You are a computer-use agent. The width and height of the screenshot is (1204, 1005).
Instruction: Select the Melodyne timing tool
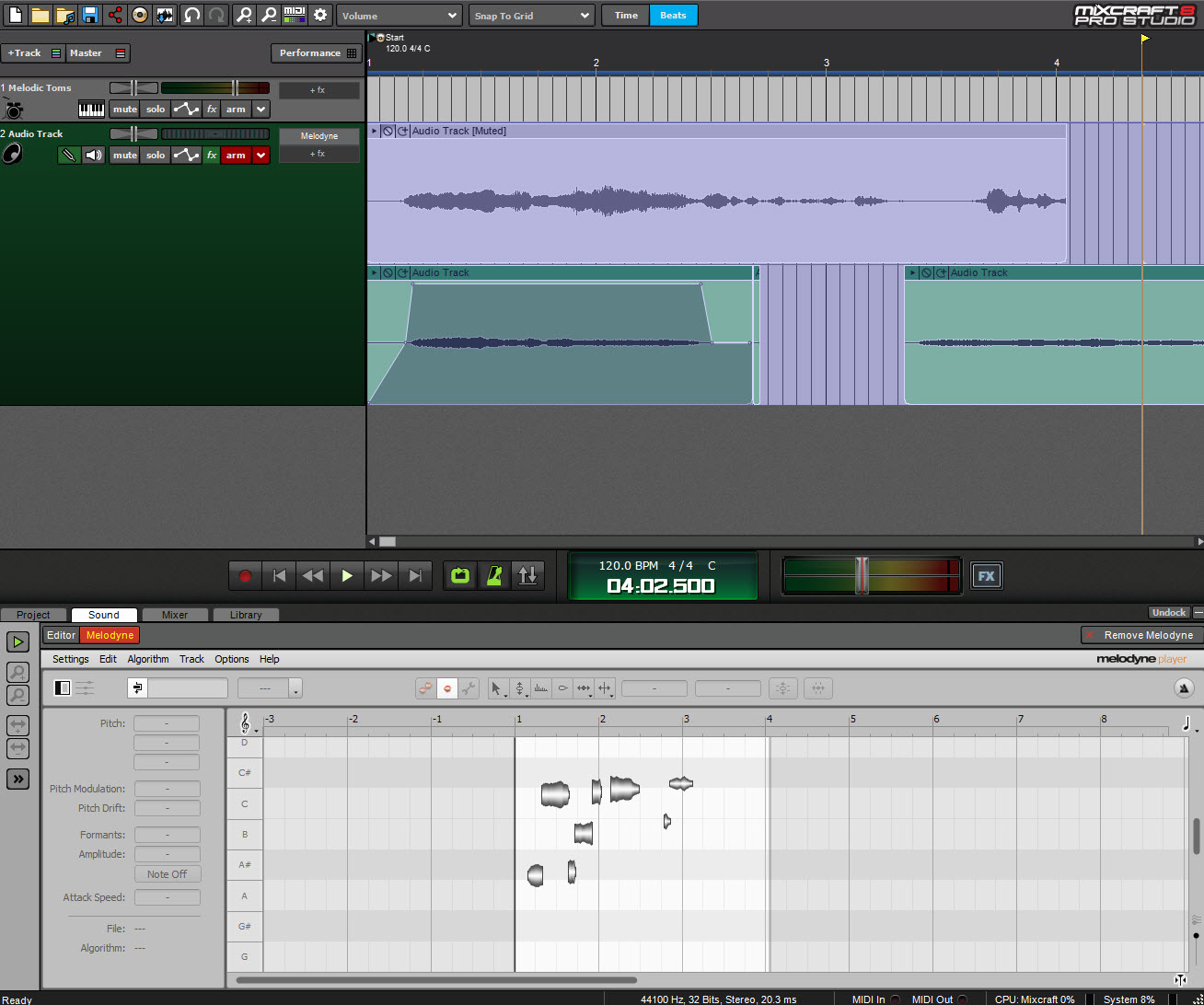click(584, 687)
